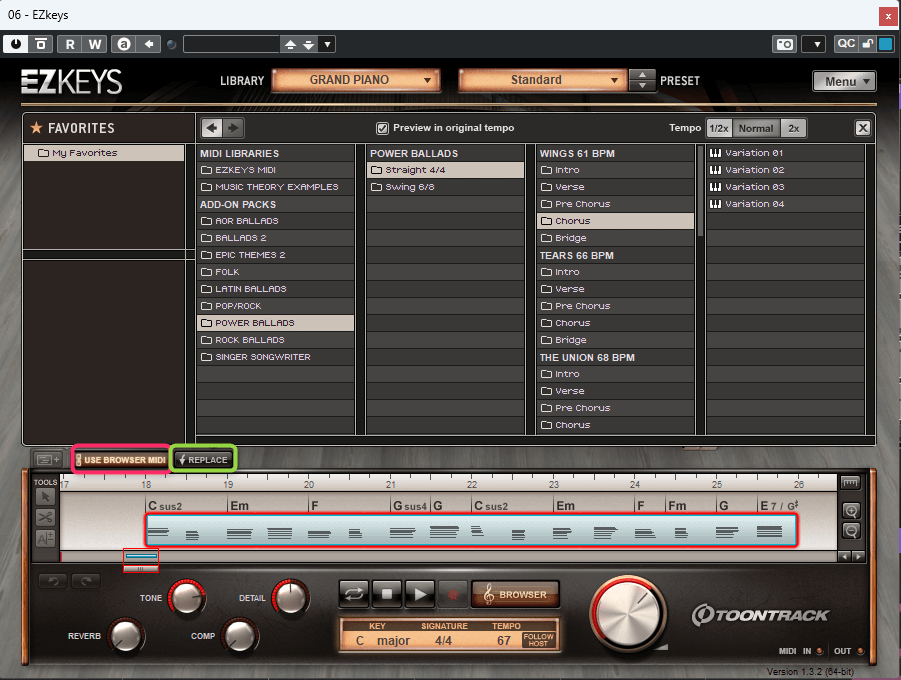Select Swing 6/8 folder
The image size is (901, 680).
point(445,187)
